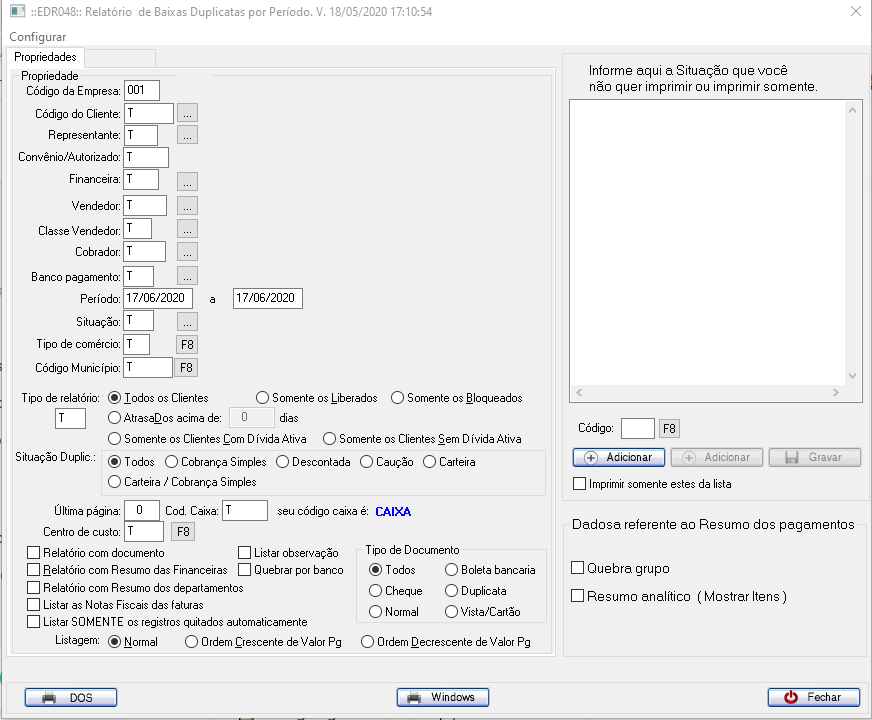The height and width of the screenshot is (720, 872).
Task: Open the Configurar menu
Action: click(x=38, y=37)
